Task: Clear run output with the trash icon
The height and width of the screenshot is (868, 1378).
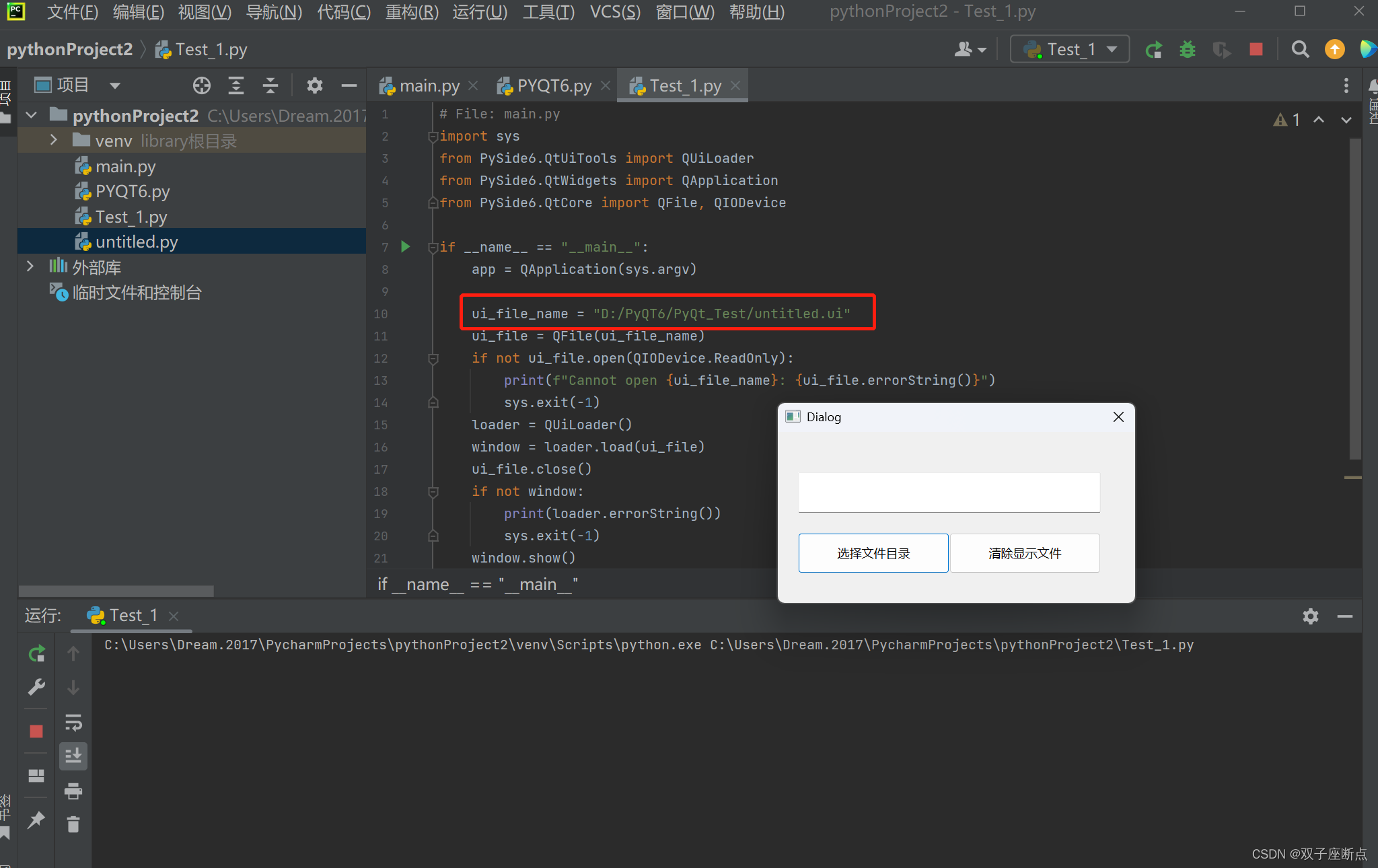Action: (73, 824)
